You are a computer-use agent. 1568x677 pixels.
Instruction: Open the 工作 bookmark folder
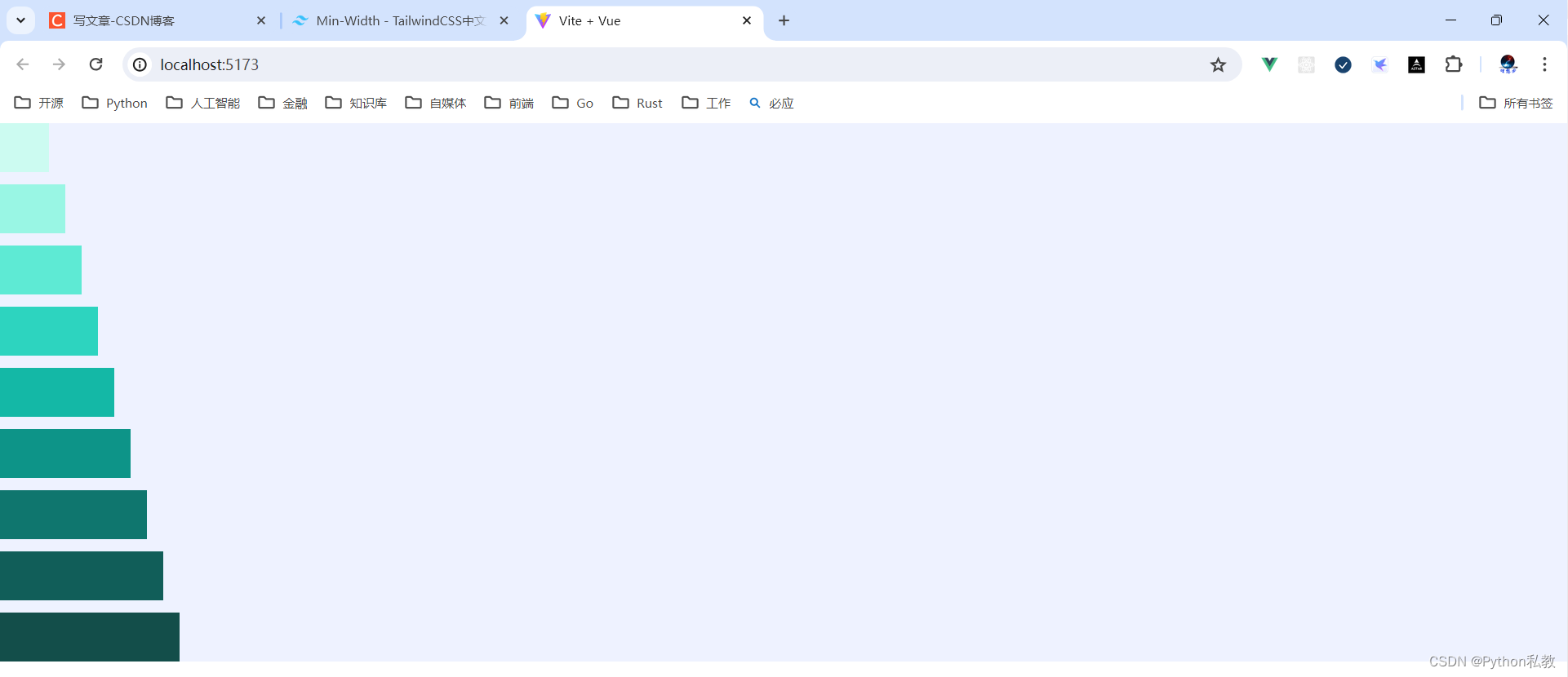707,103
